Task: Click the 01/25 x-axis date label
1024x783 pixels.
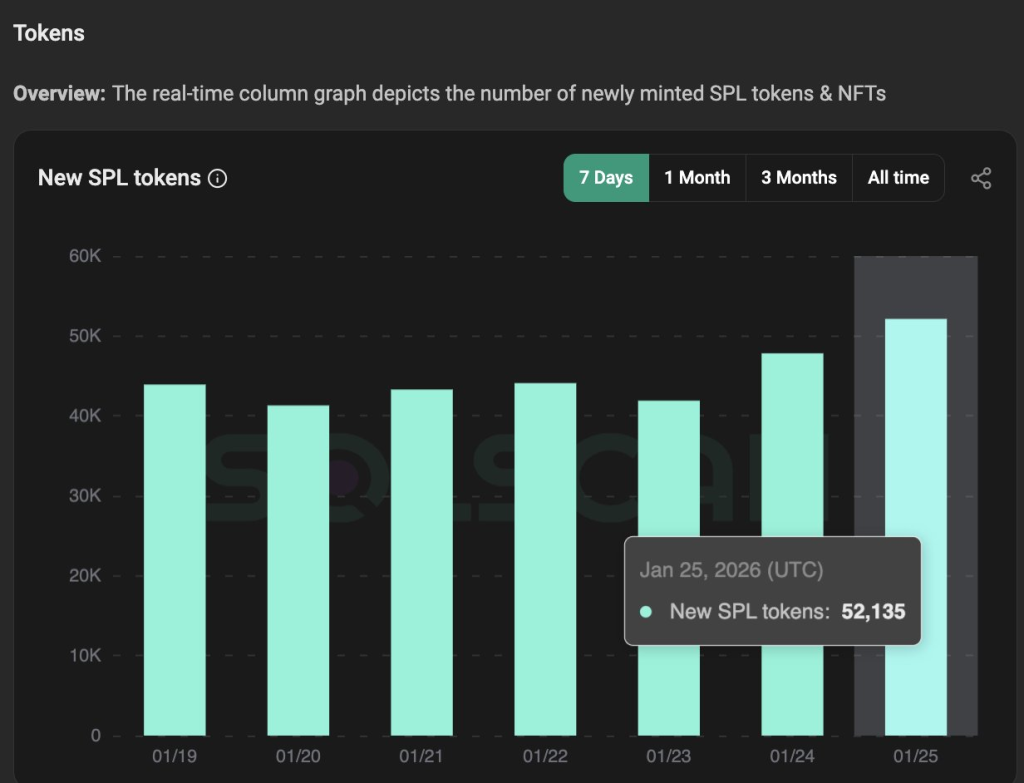Action: 915,757
